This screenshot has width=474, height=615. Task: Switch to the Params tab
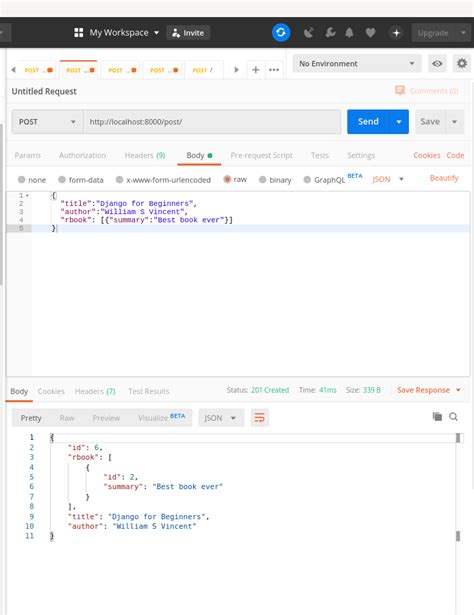tap(27, 155)
